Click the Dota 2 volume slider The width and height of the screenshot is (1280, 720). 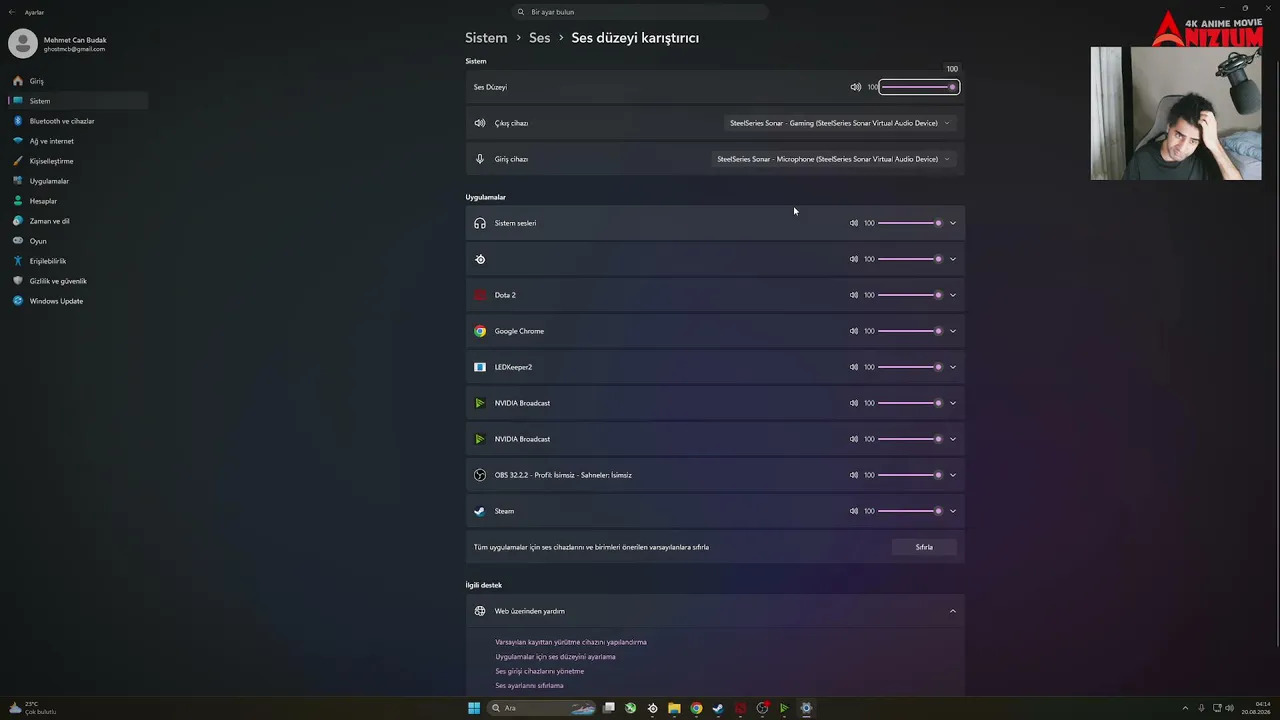pyautogui.click(x=910, y=295)
